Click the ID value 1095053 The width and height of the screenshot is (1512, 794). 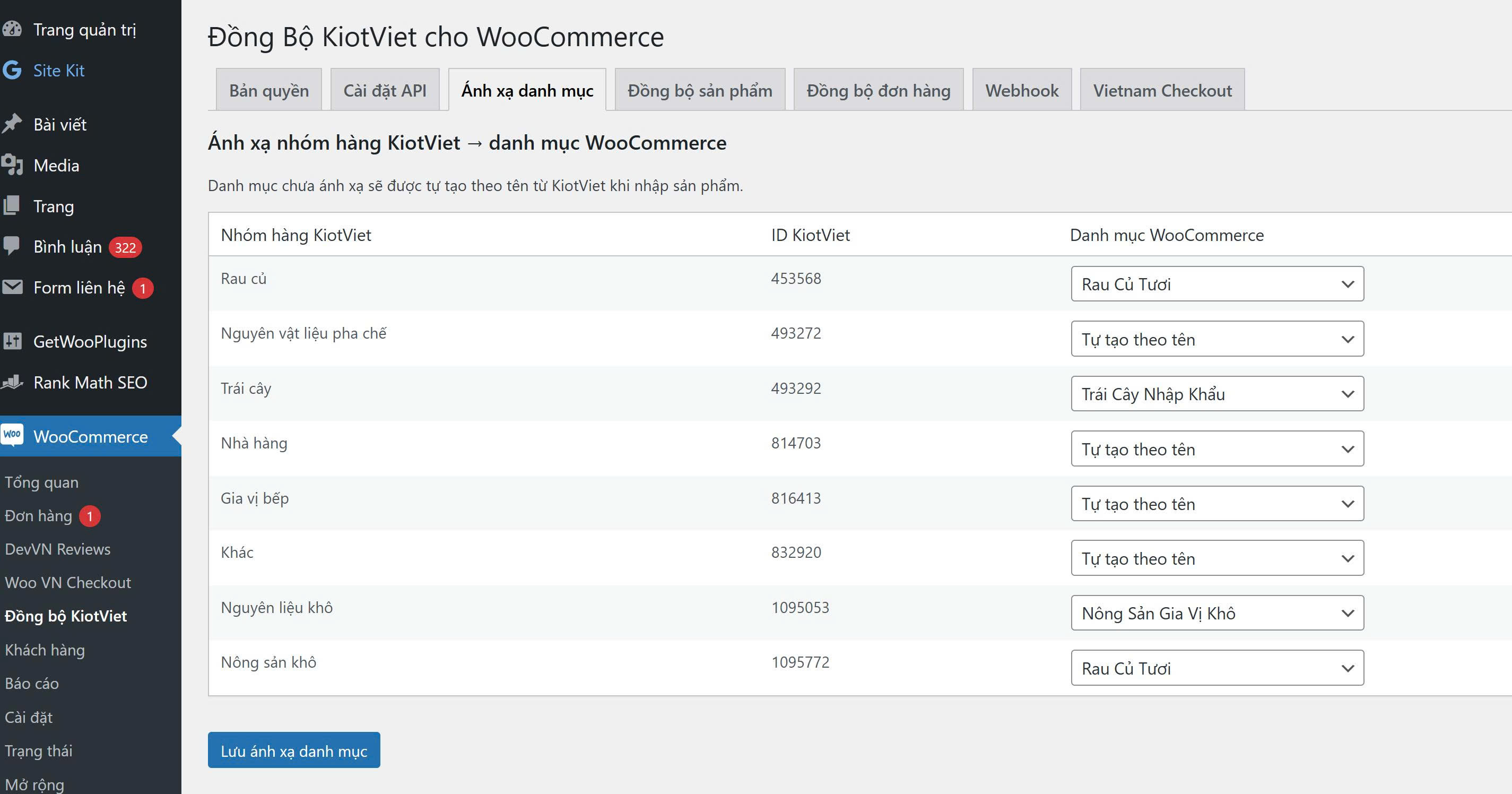tap(800, 607)
